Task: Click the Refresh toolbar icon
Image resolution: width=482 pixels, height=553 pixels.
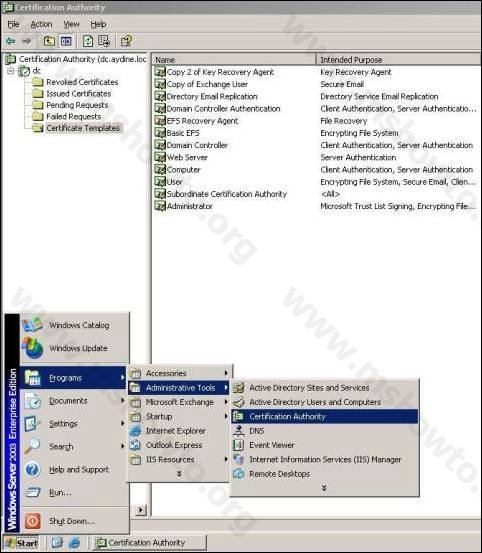Action: click(x=88, y=41)
